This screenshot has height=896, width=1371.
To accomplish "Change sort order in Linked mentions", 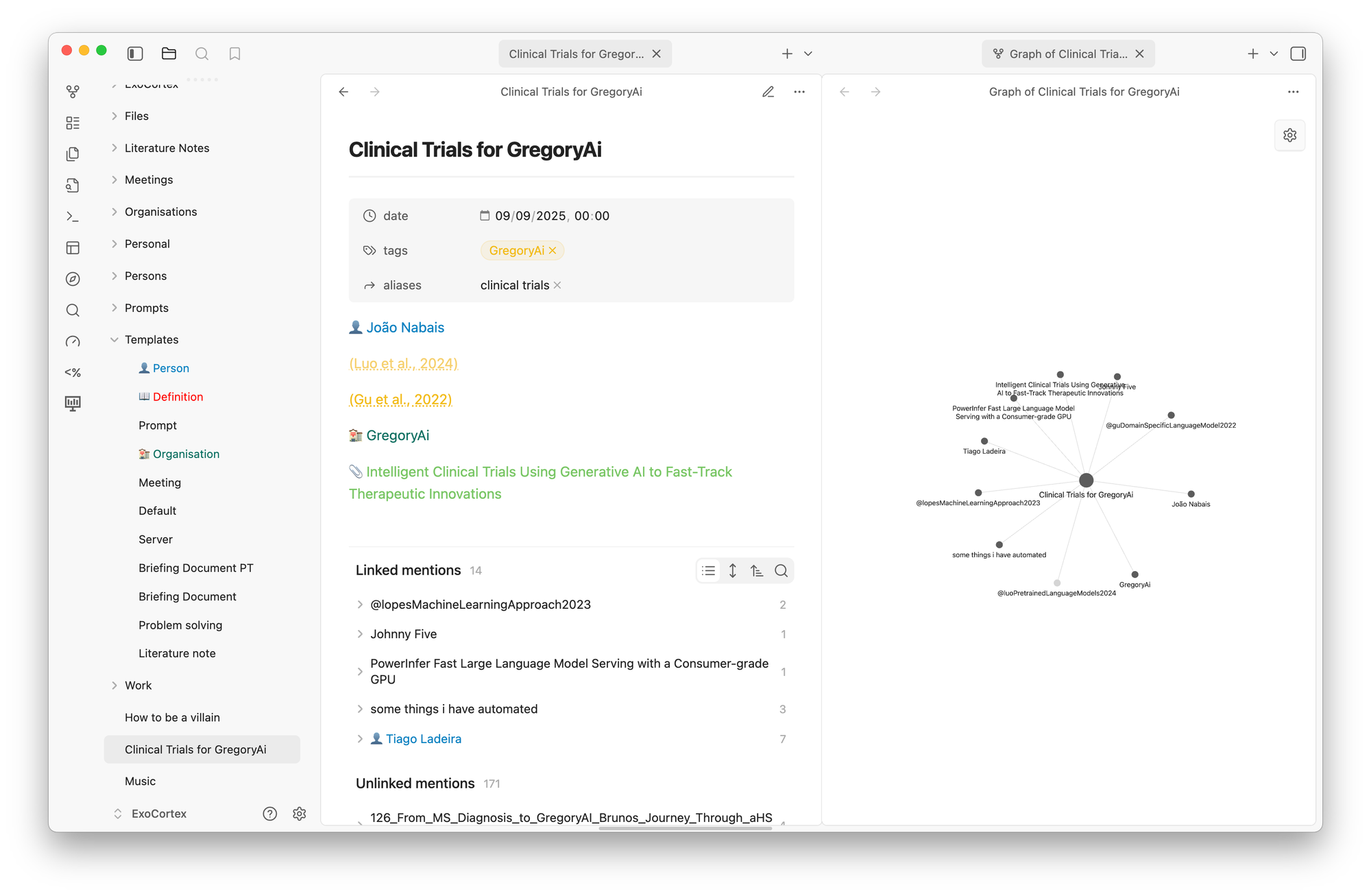I will pos(757,570).
